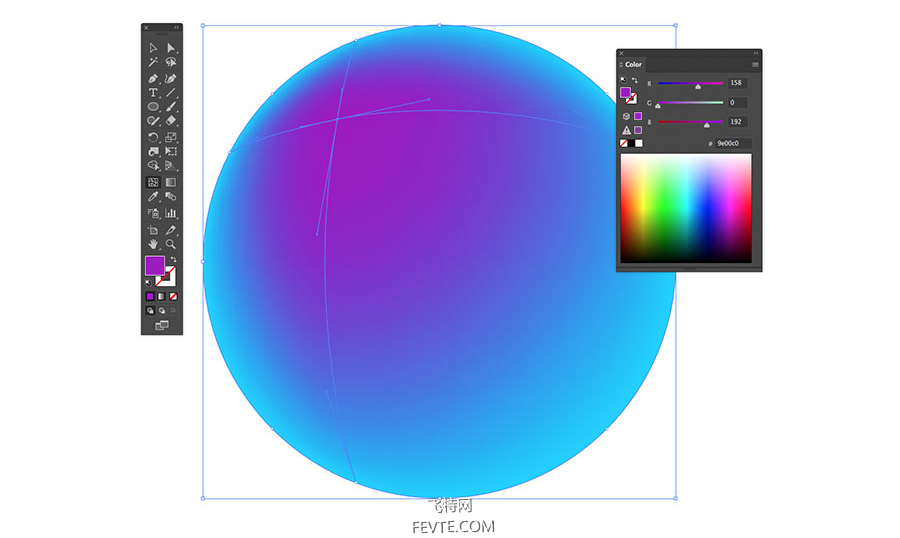Pick a color from the spectrum ramp
900x538 pixels.
tap(686, 208)
